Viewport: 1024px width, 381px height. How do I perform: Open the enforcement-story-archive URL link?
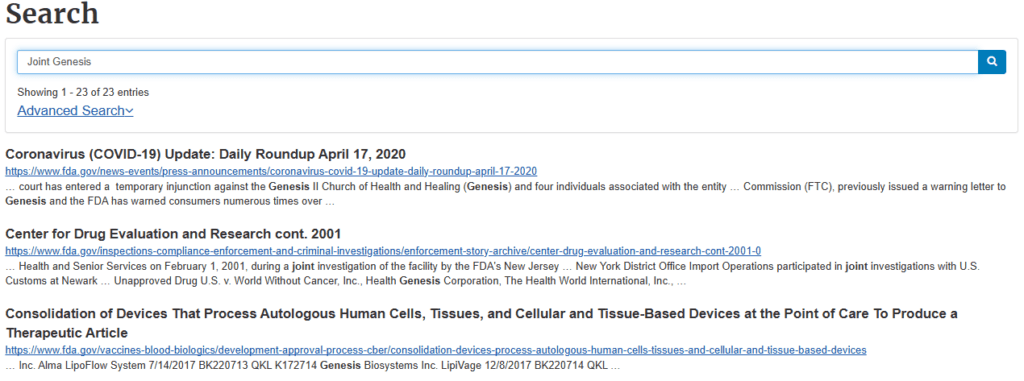pos(383,251)
